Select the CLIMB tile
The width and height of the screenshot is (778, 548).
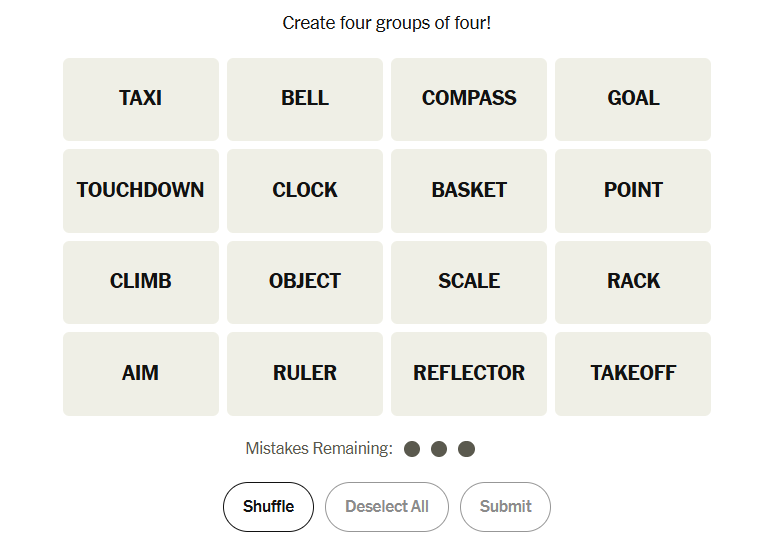140,282
